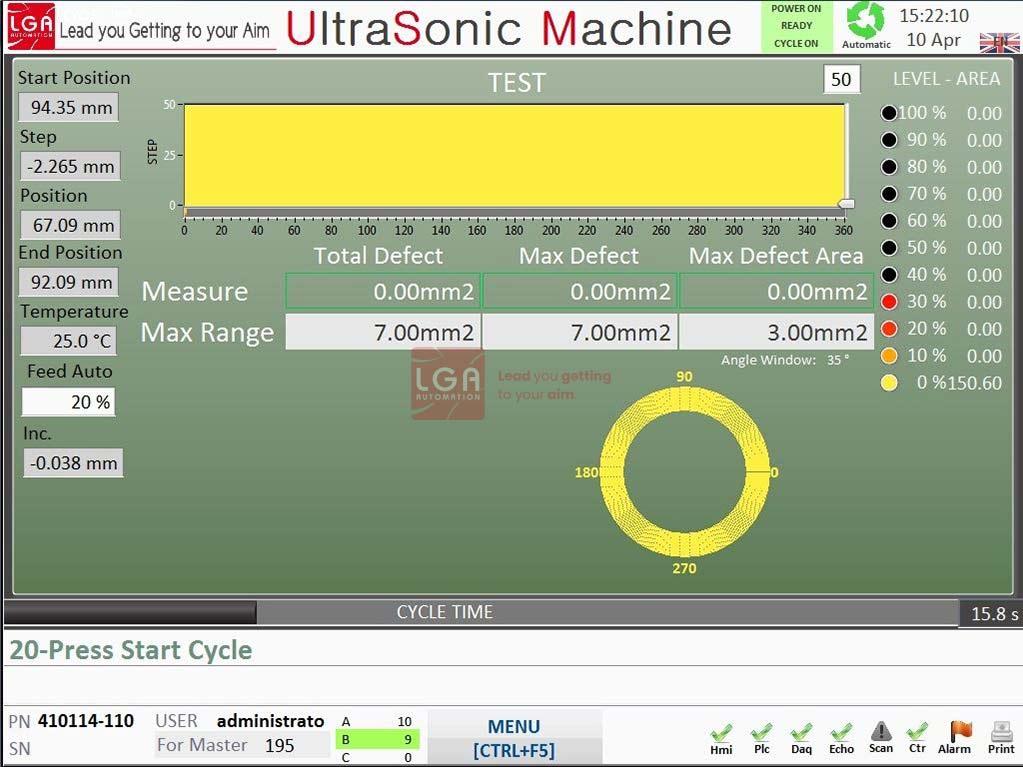1023x767 pixels.
Task: Click the 30 % red level dot
Action: [x=889, y=301]
